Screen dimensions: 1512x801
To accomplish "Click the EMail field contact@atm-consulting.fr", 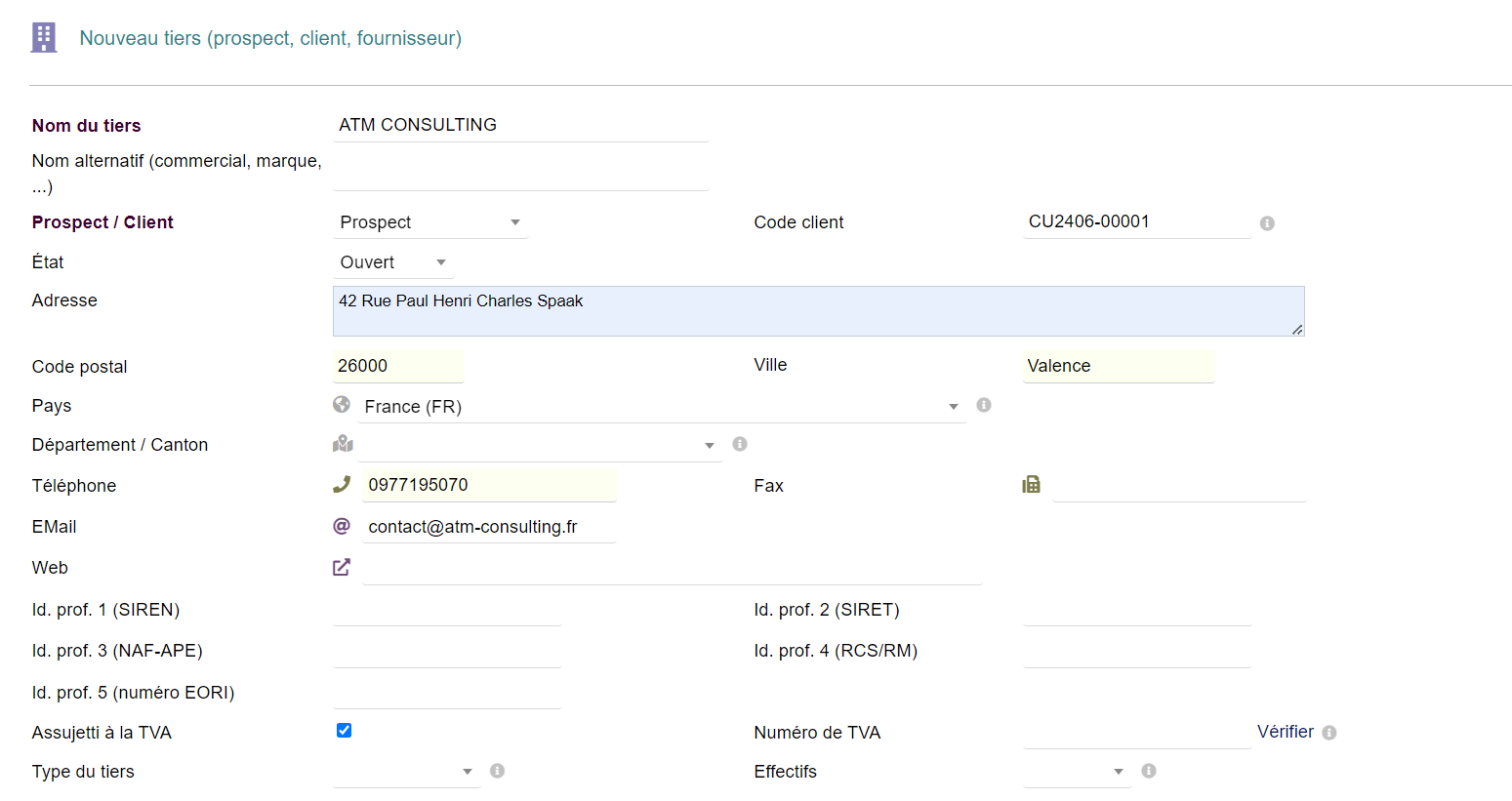I will [489, 527].
